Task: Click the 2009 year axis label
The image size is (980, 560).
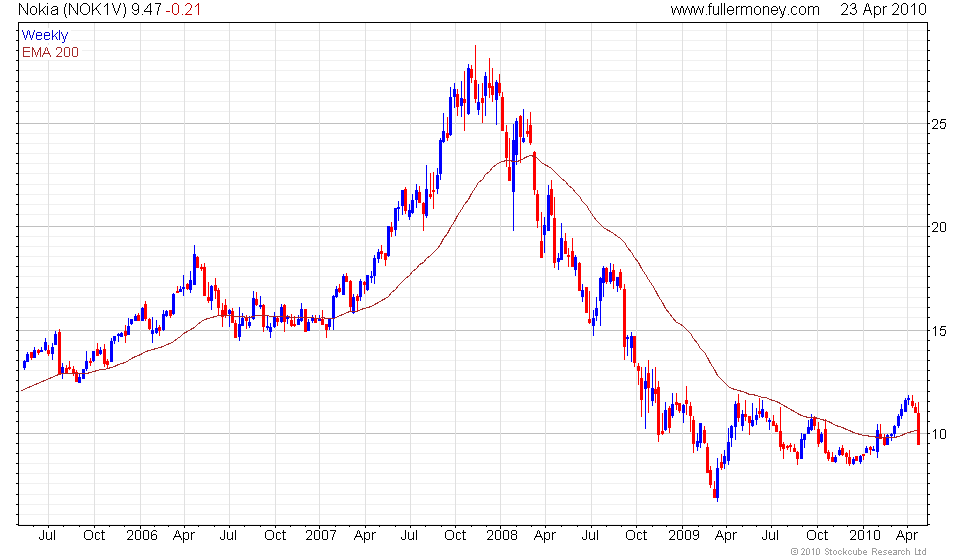Action: pos(684,536)
